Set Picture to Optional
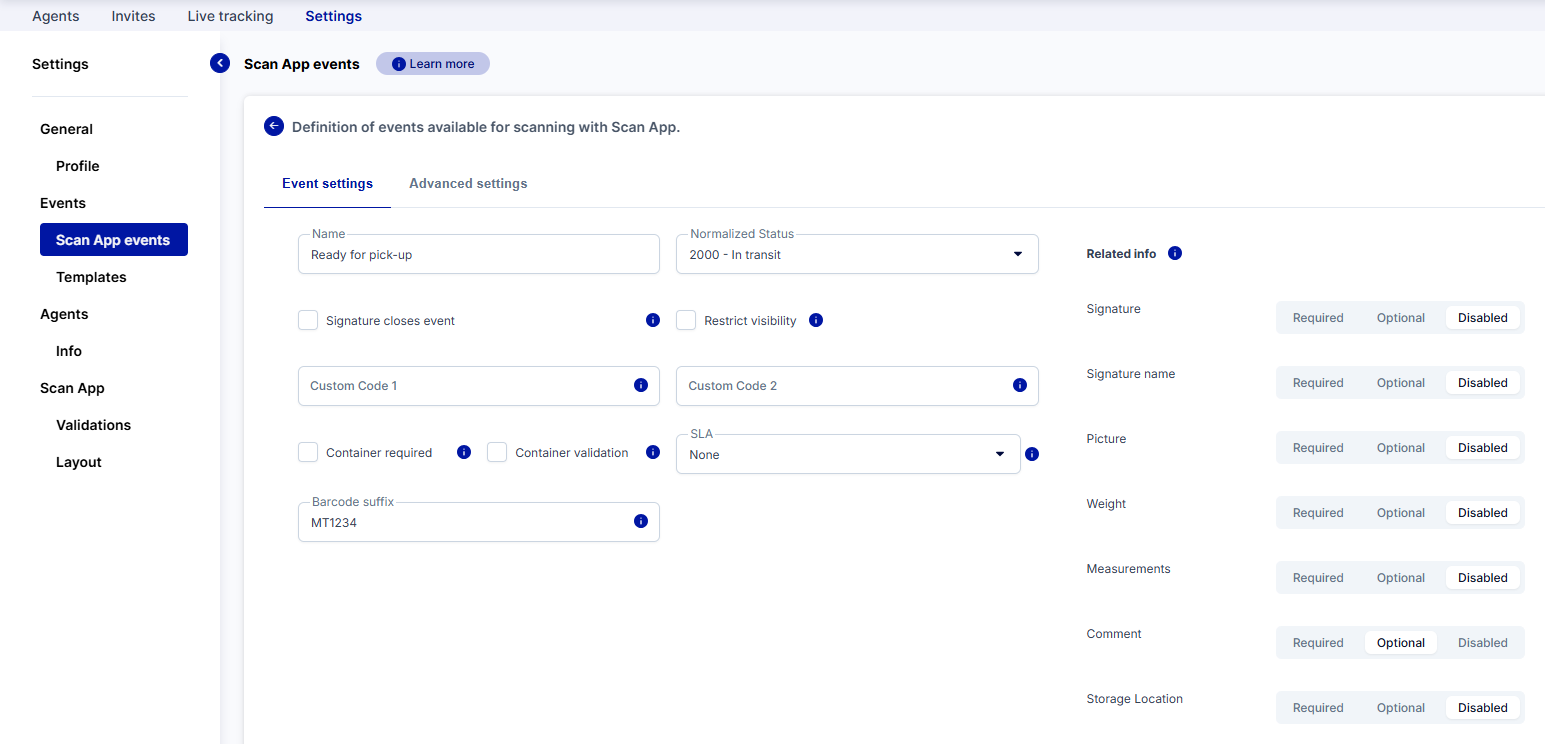1545x744 pixels. click(1400, 448)
